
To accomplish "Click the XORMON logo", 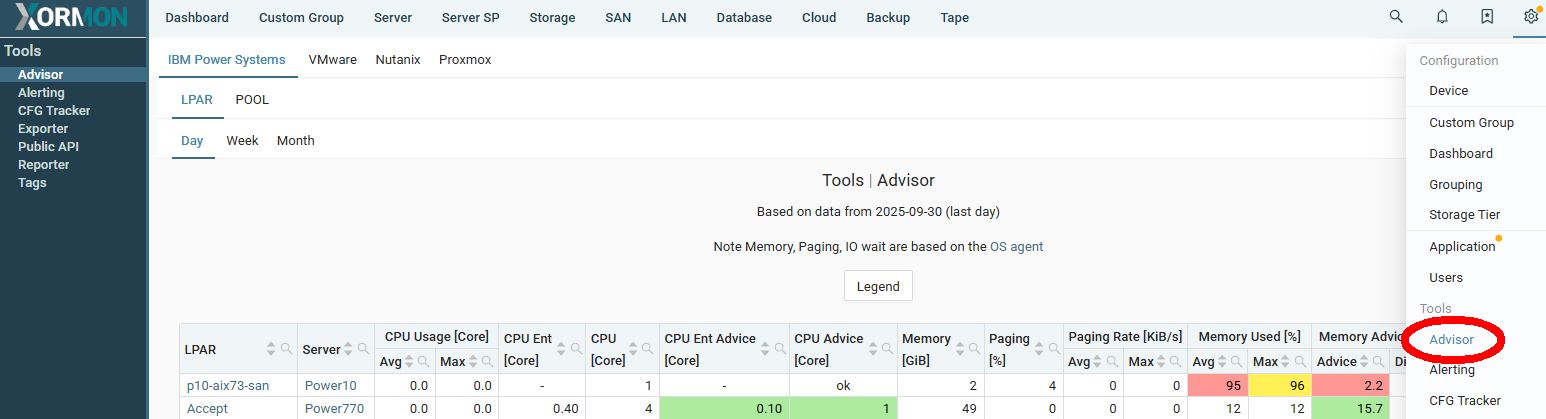I will pos(73,17).
